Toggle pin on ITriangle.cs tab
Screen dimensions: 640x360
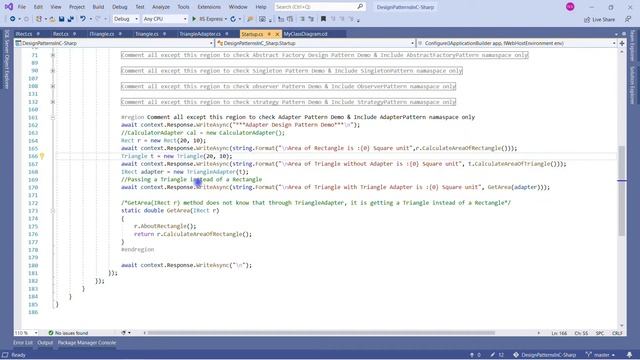[x=120, y=34]
